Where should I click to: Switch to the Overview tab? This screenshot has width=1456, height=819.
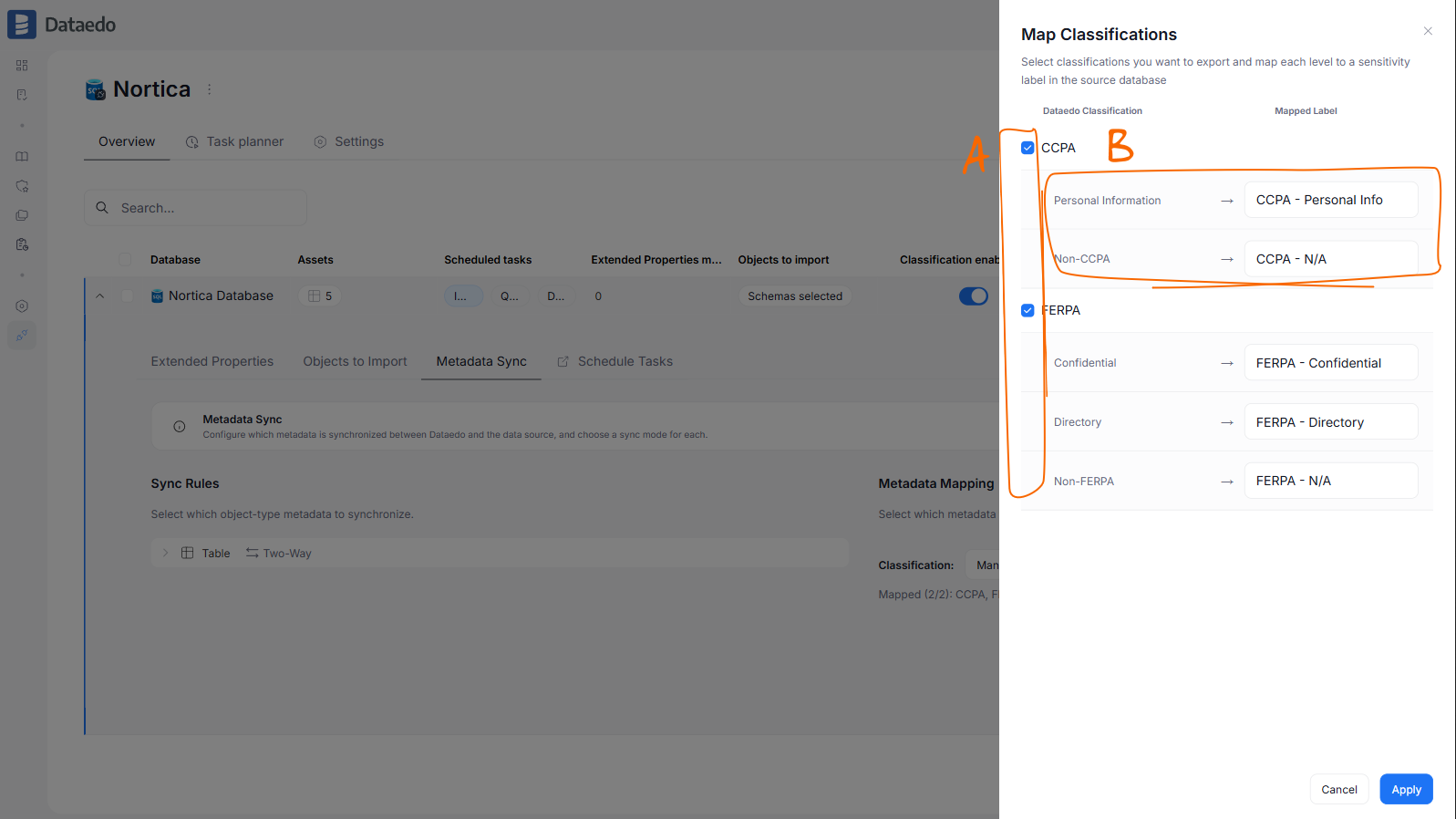pyautogui.click(x=127, y=141)
